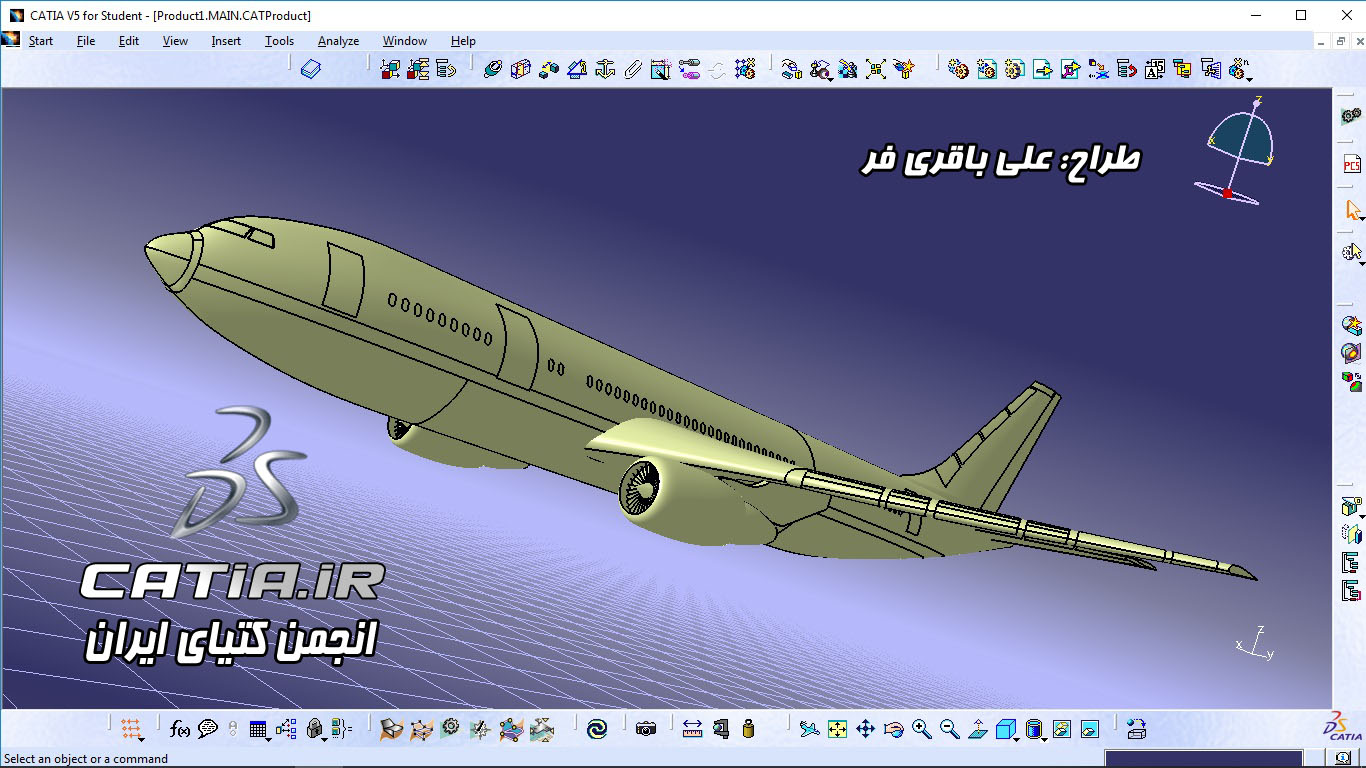The image size is (1366, 768).
Task: Click the Fit All In icon
Action: (x=837, y=729)
